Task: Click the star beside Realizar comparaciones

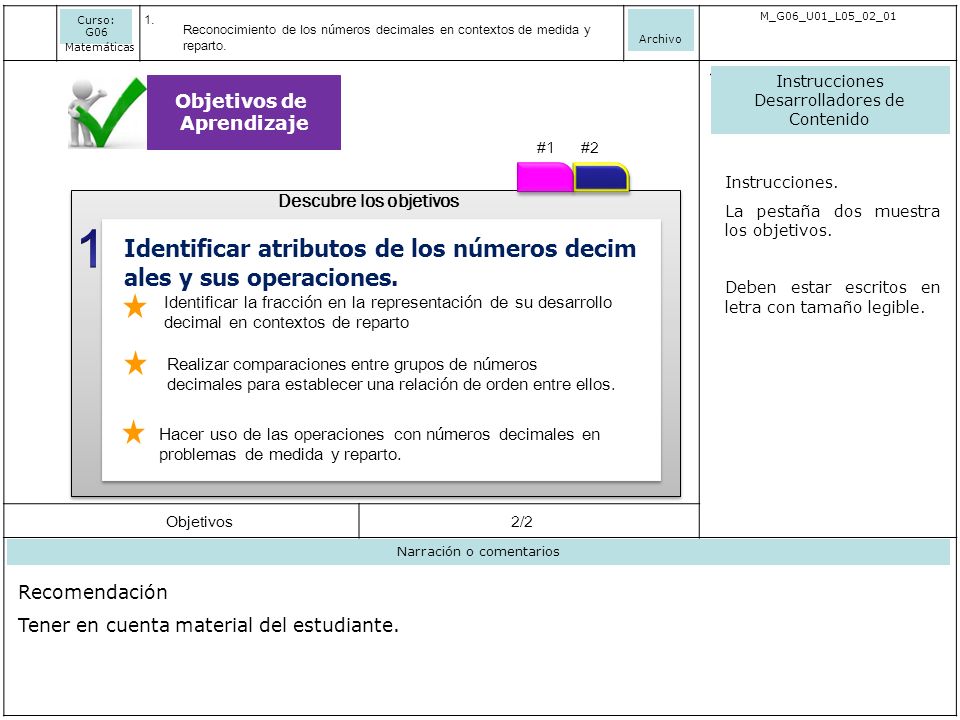Action: 135,364
